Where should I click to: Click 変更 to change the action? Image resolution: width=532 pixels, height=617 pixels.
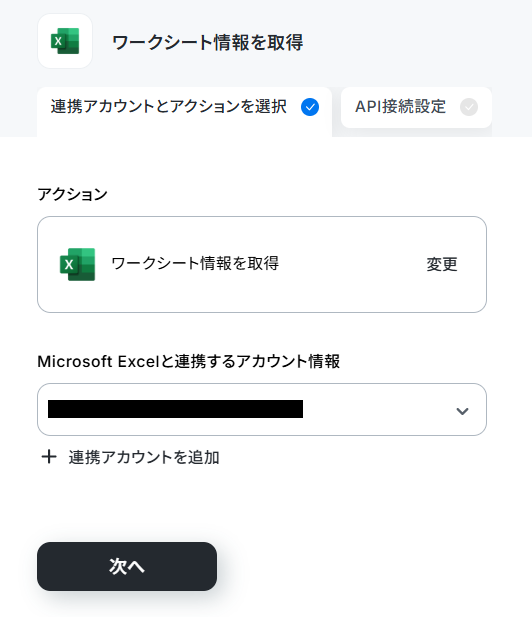coord(442,264)
